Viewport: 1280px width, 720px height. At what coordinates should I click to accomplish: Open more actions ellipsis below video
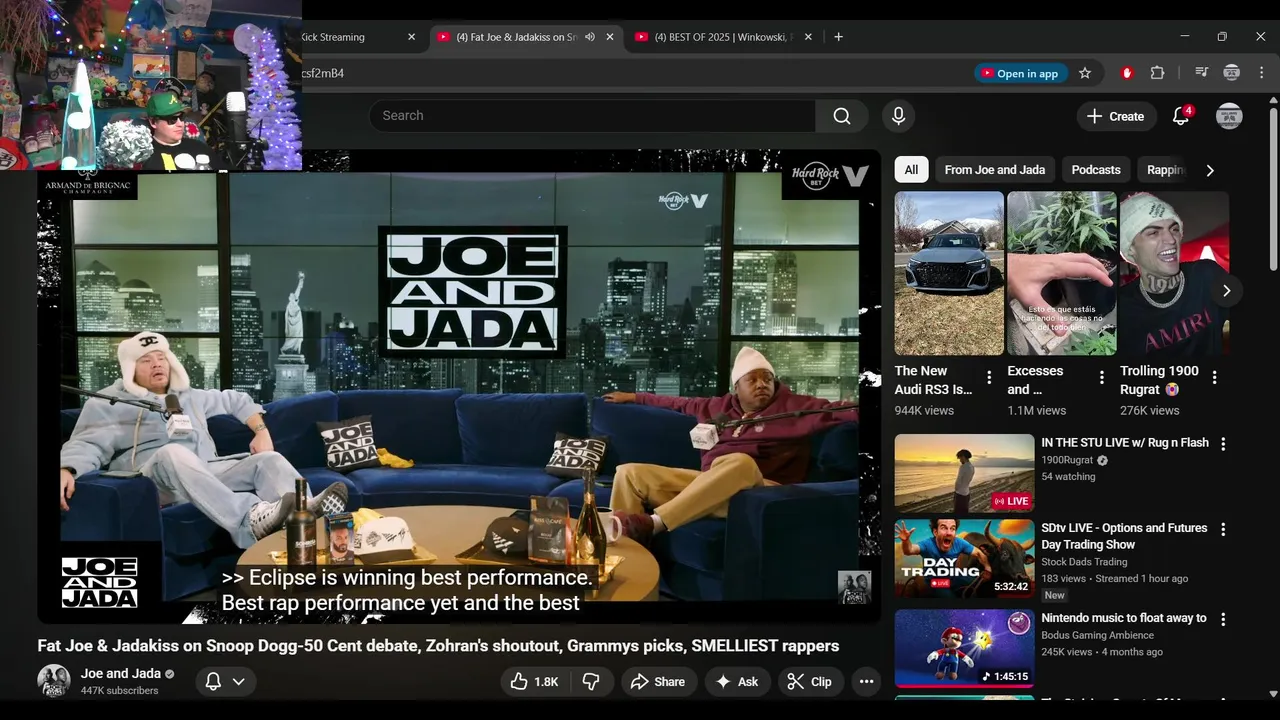866,682
